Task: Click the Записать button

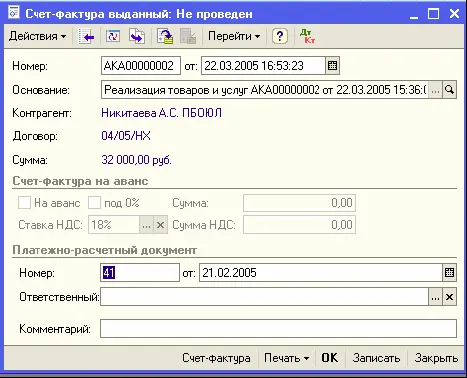Action: [376, 358]
